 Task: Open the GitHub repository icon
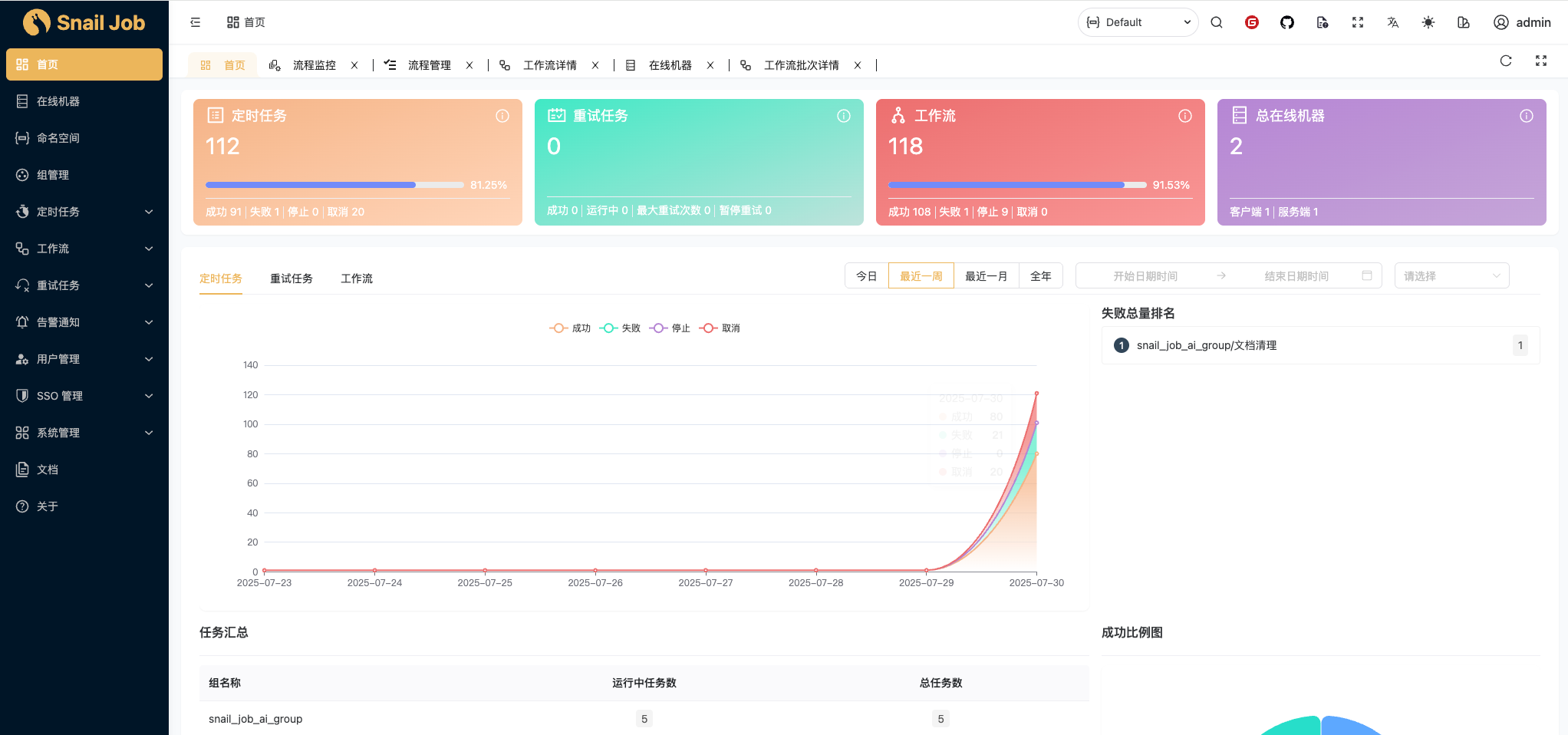[1287, 22]
